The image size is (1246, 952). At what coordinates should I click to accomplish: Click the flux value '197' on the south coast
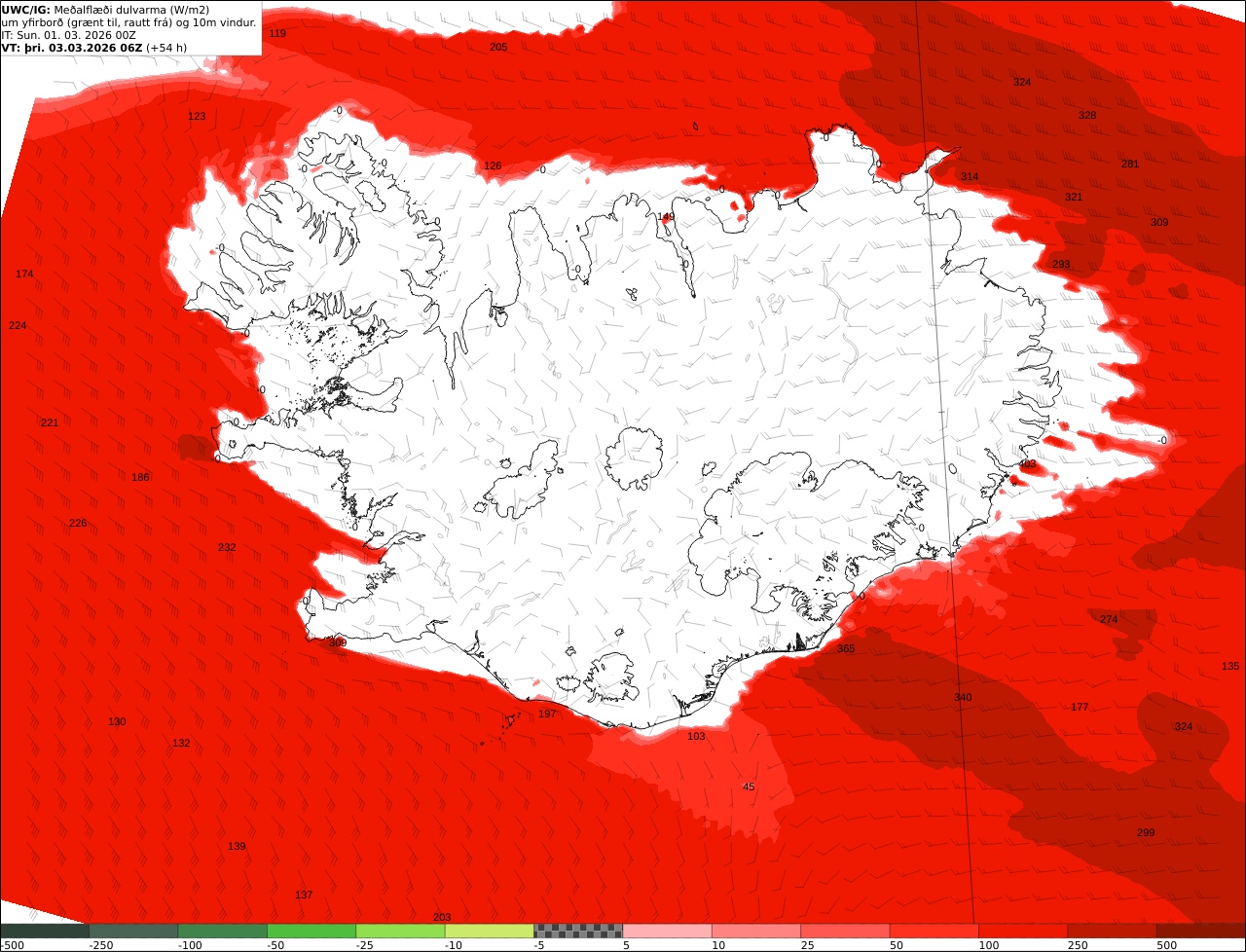[x=547, y=714]
